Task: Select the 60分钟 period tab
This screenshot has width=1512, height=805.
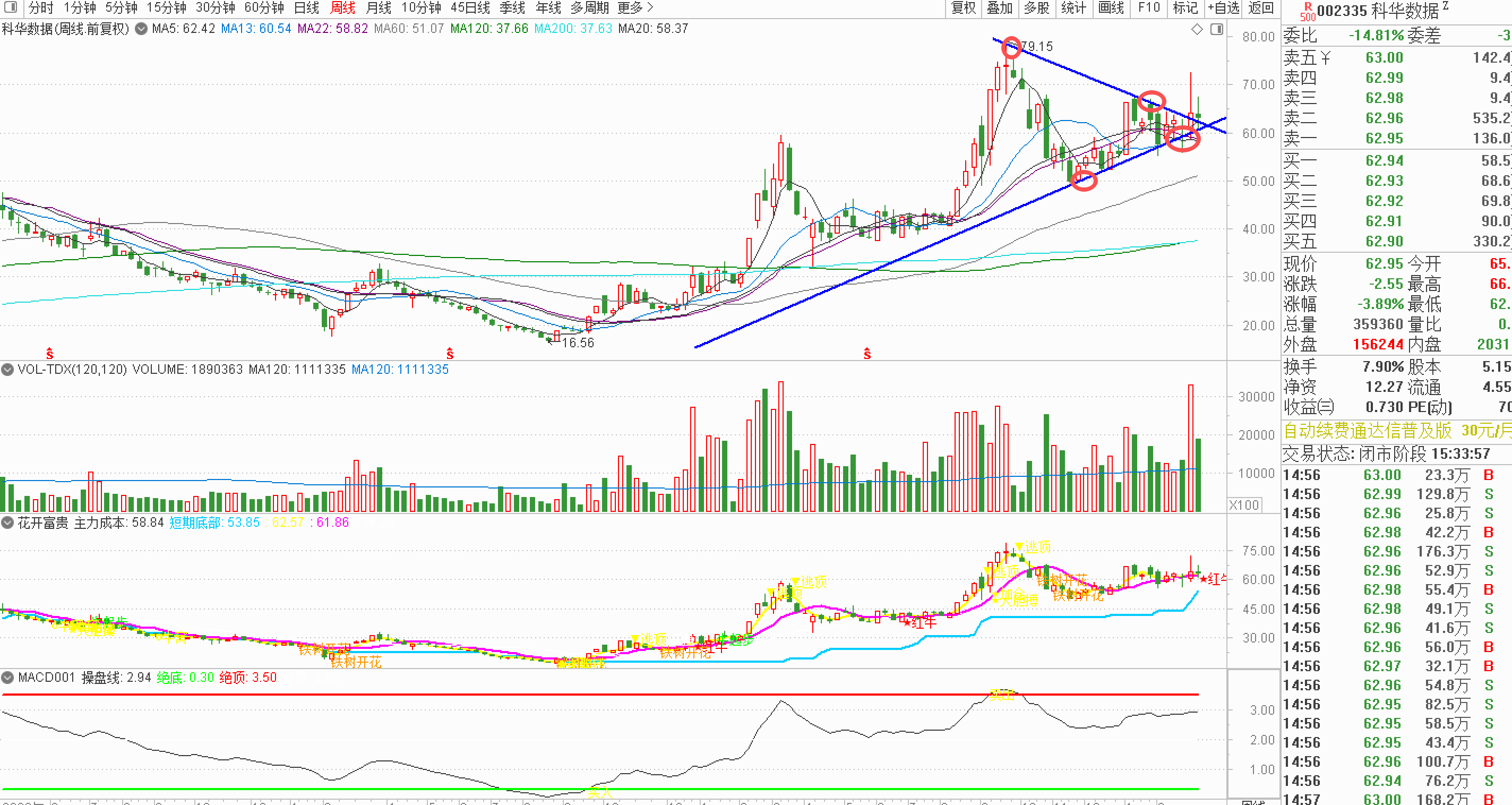Action: (263, 7)
